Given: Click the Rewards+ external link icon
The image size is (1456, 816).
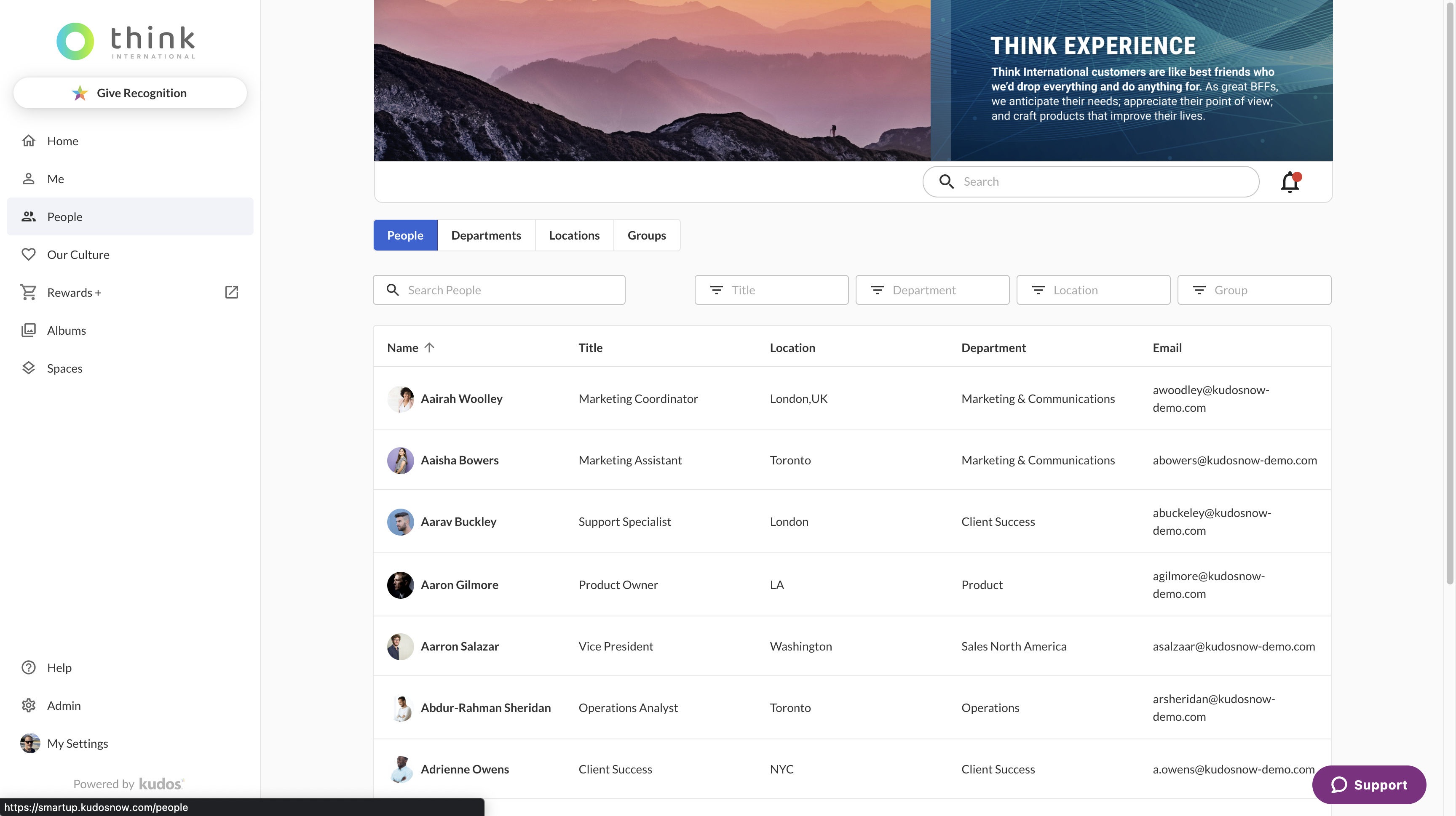Looking at the screenshot, I should (231, 292).
